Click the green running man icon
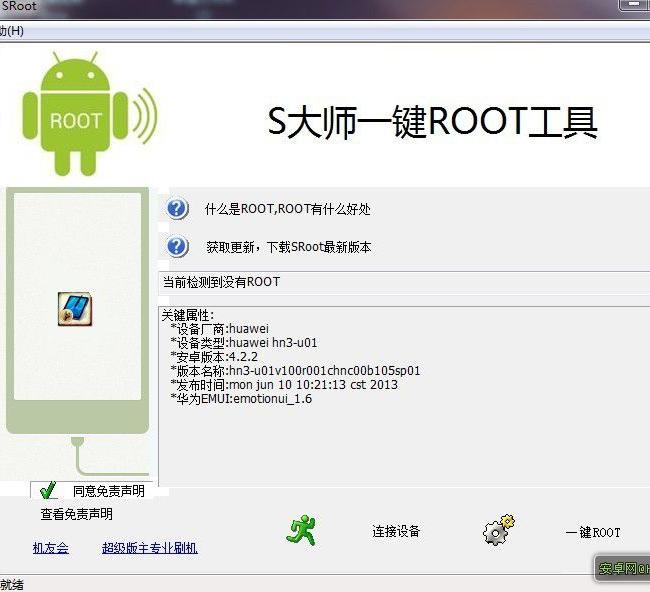 pos(301,530)
